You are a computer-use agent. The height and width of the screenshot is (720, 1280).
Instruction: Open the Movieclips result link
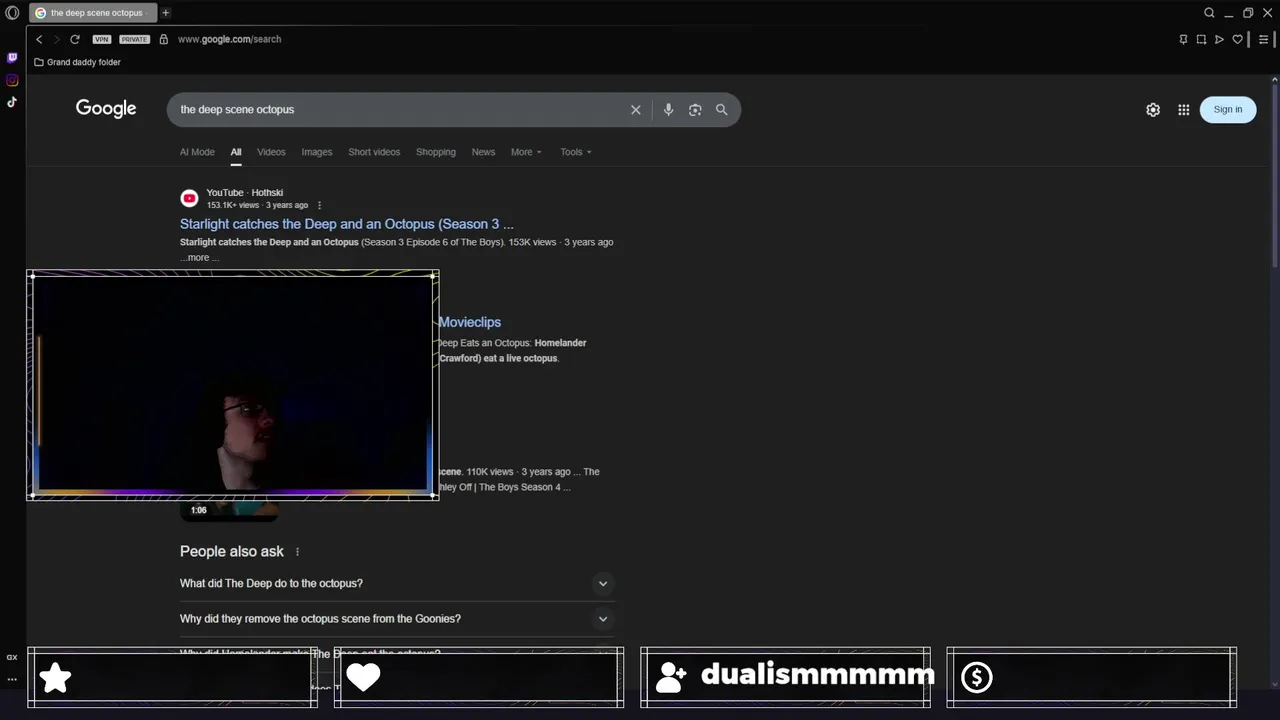470,322
